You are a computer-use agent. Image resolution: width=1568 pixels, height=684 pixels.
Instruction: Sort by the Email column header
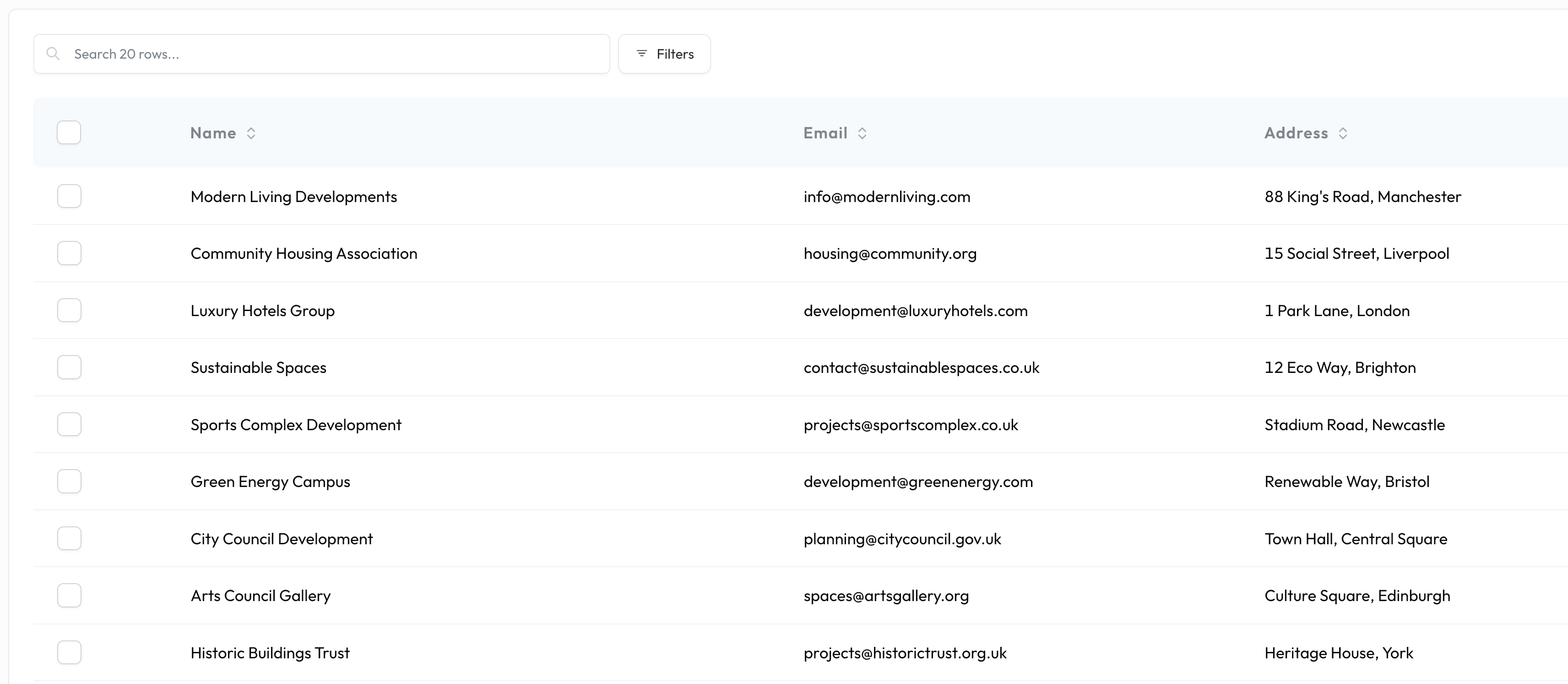click(825, 133)
